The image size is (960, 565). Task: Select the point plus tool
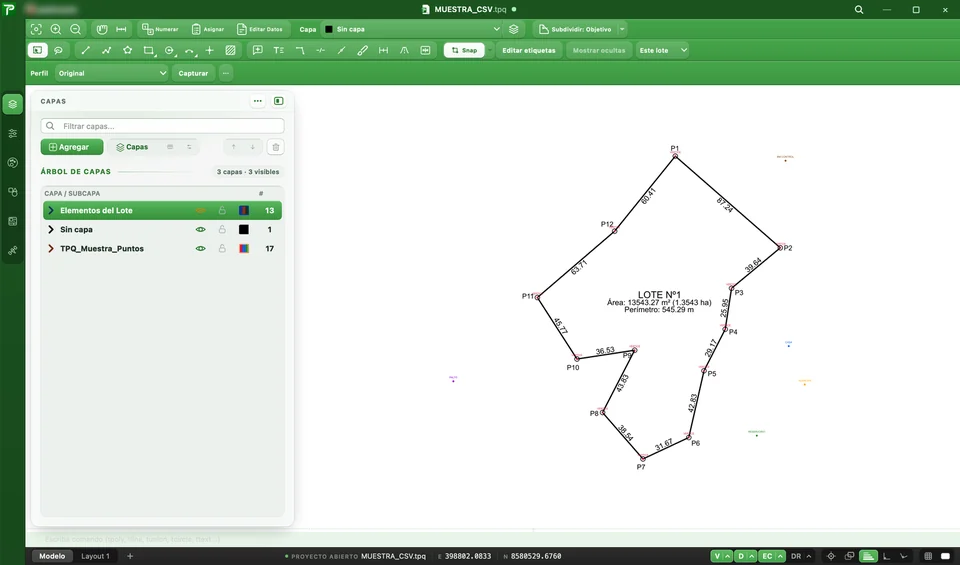click(x=209, y=50)
